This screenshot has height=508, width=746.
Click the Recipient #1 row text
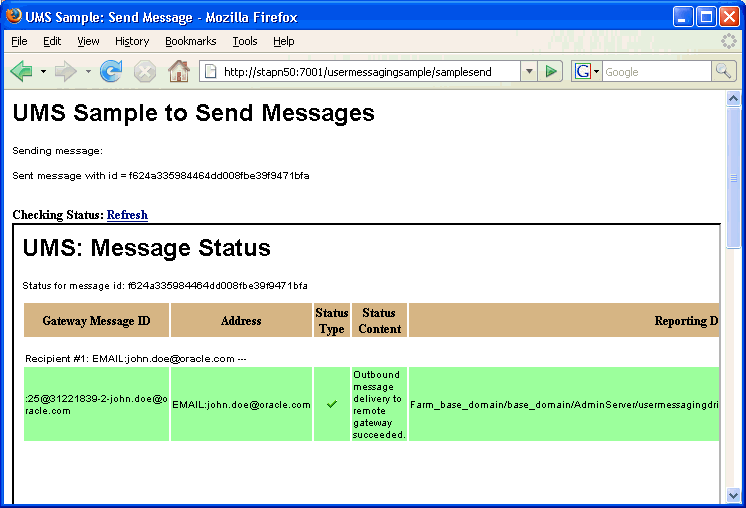coord(136,359)
